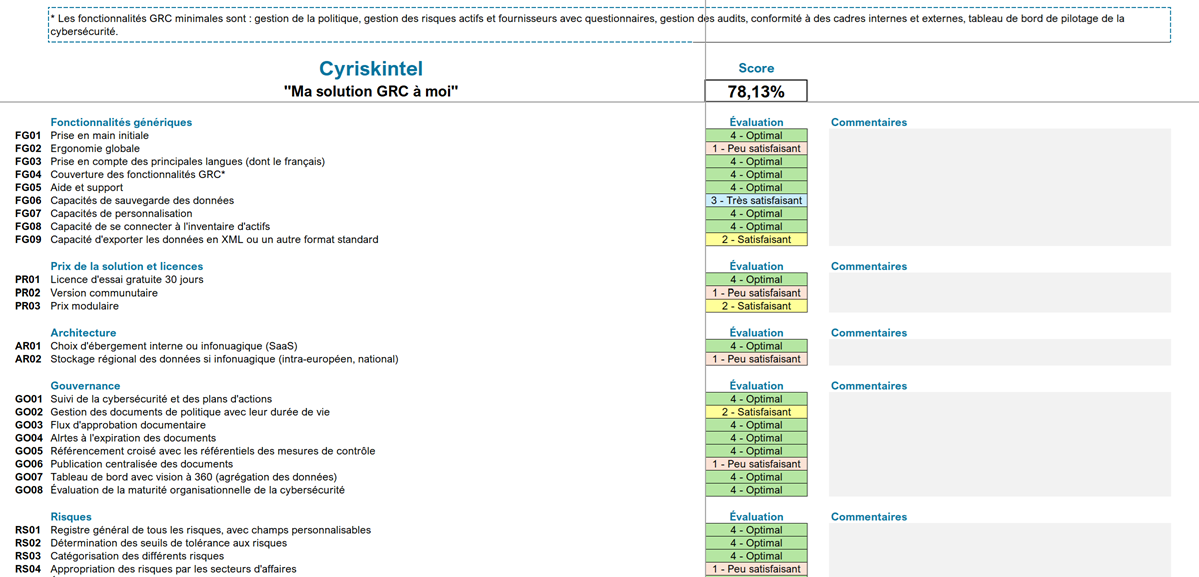Click the comments box for Prix de la solution
The width and height of the screenshot is (1199, 577).
[999, 293]
